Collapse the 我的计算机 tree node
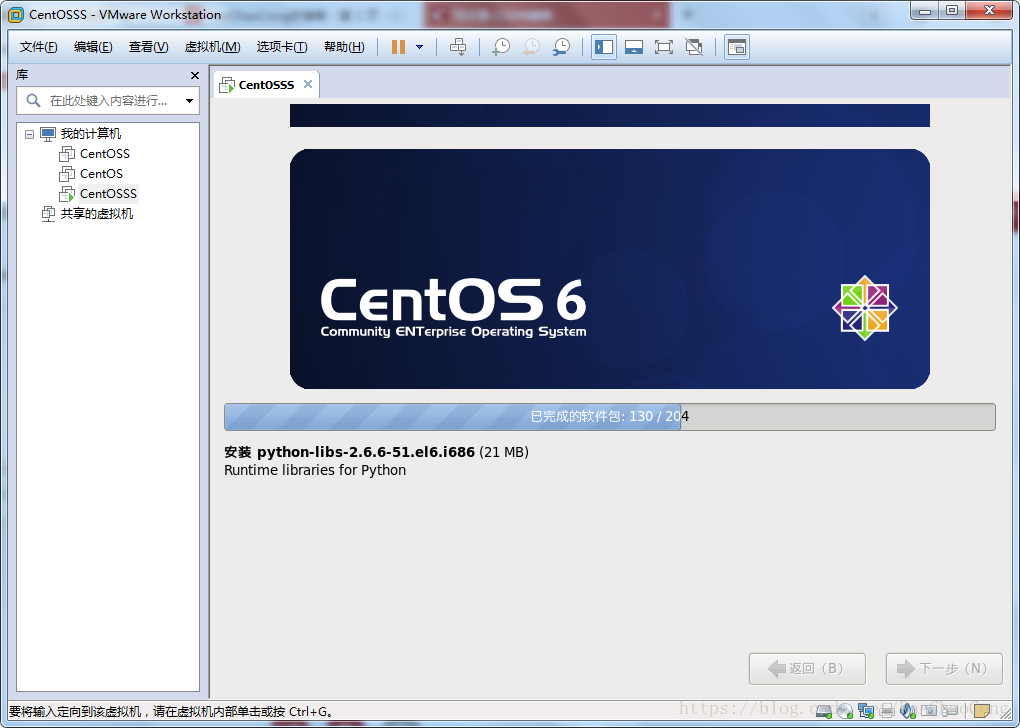 (x=29, y=134)
